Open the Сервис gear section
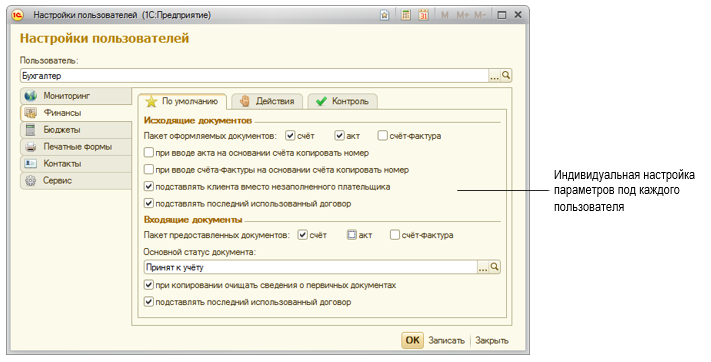The image size is (711, 362). 76,181
